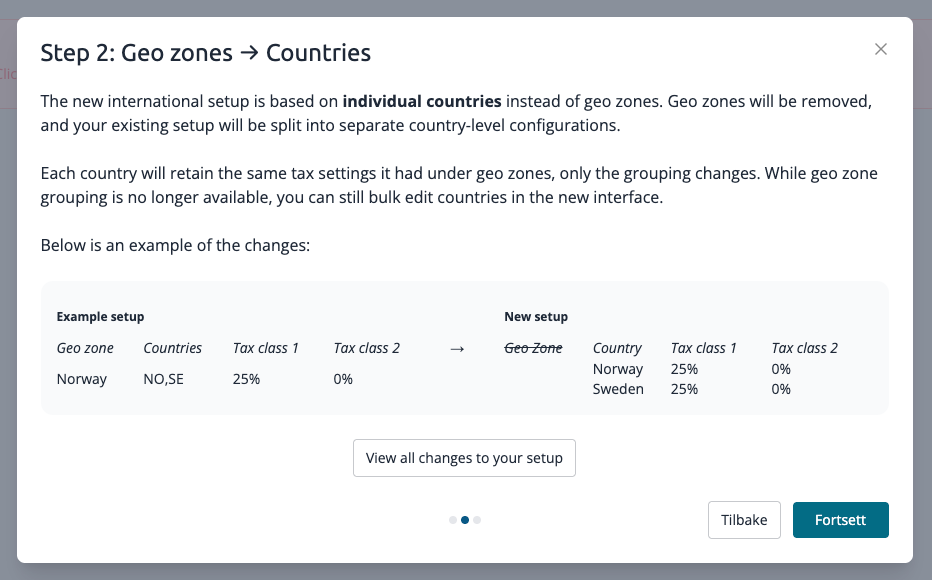Click the Example setup heading
The image size is (932, 580).
[x=100, y=317]
